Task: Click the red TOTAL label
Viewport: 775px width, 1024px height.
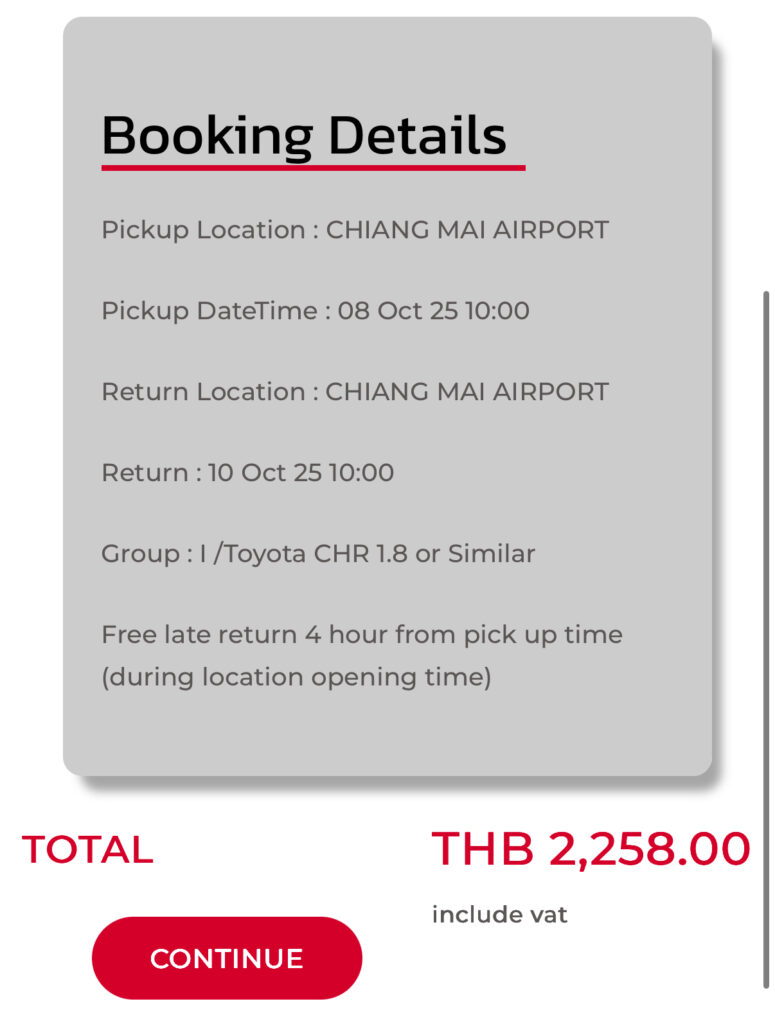Action: click(88, 850)
